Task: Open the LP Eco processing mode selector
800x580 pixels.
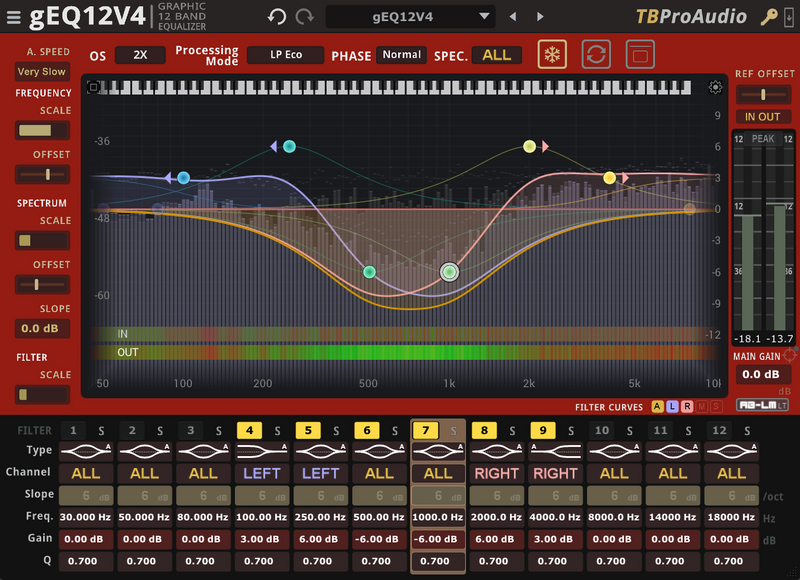Action: point(285,55)
